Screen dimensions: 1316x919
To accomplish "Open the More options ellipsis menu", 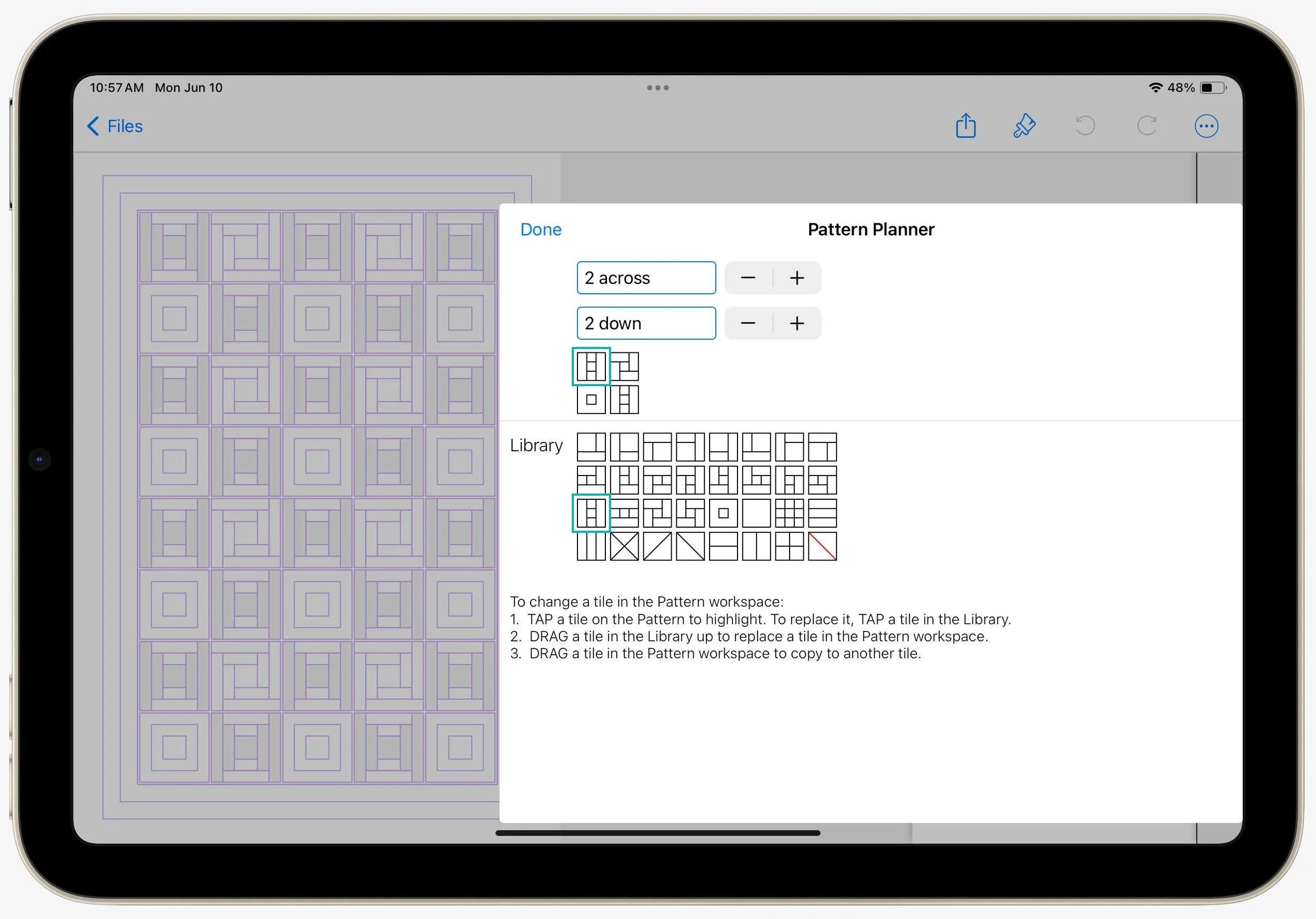I will (1207, 125).
